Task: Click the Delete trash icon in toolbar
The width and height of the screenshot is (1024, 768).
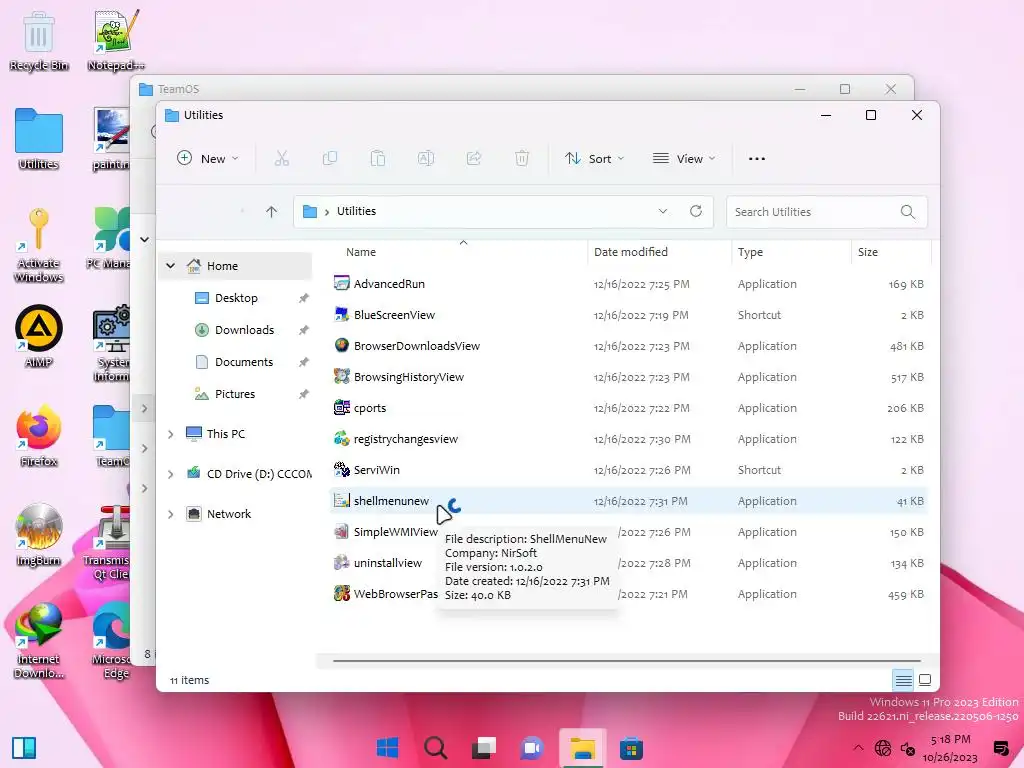Action: point(522,159)
